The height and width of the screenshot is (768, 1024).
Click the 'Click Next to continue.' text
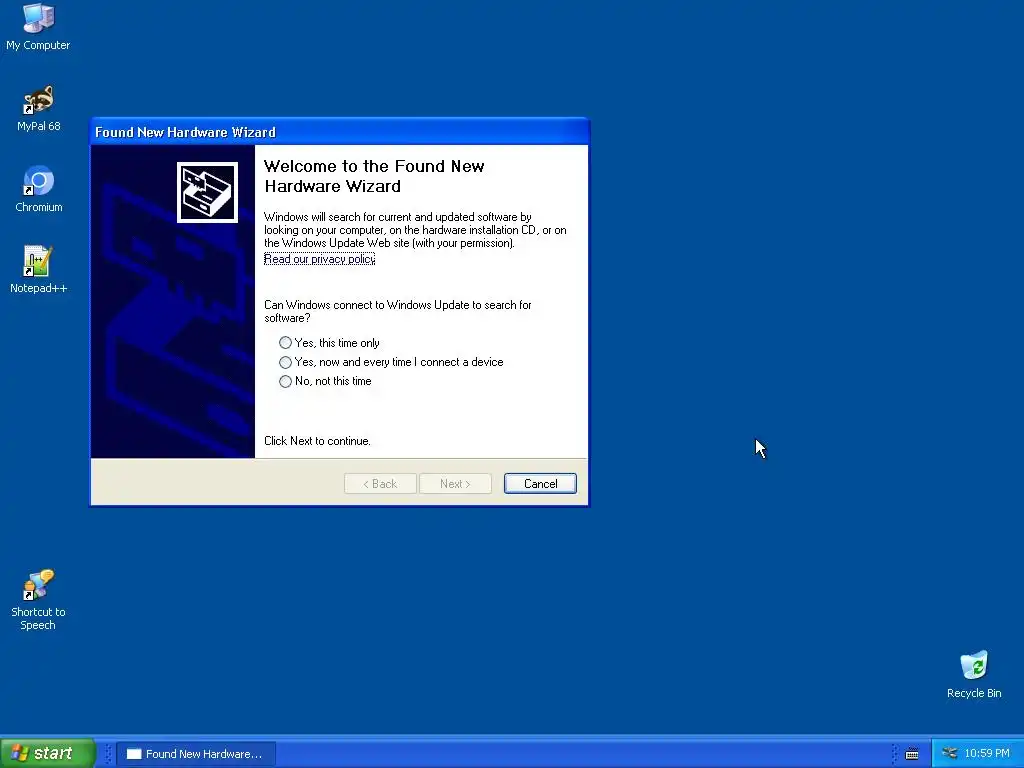(317, 441)
